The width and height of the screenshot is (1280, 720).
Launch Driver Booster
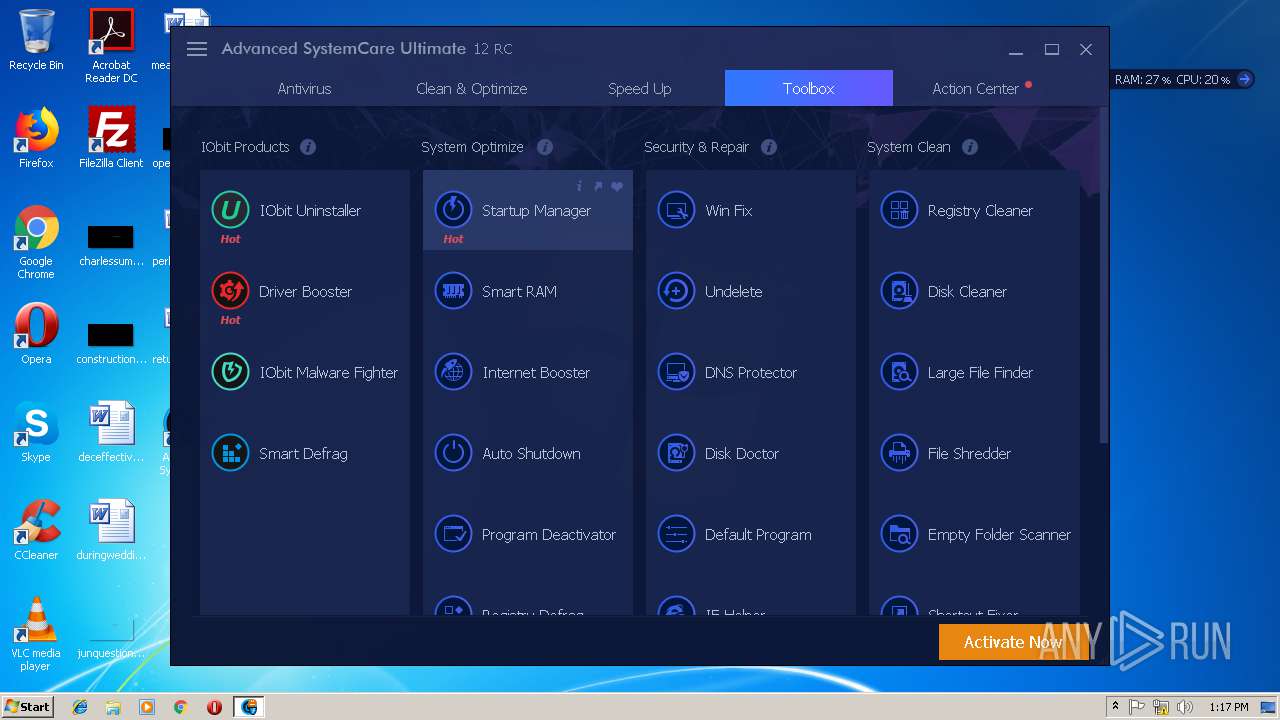305,292
